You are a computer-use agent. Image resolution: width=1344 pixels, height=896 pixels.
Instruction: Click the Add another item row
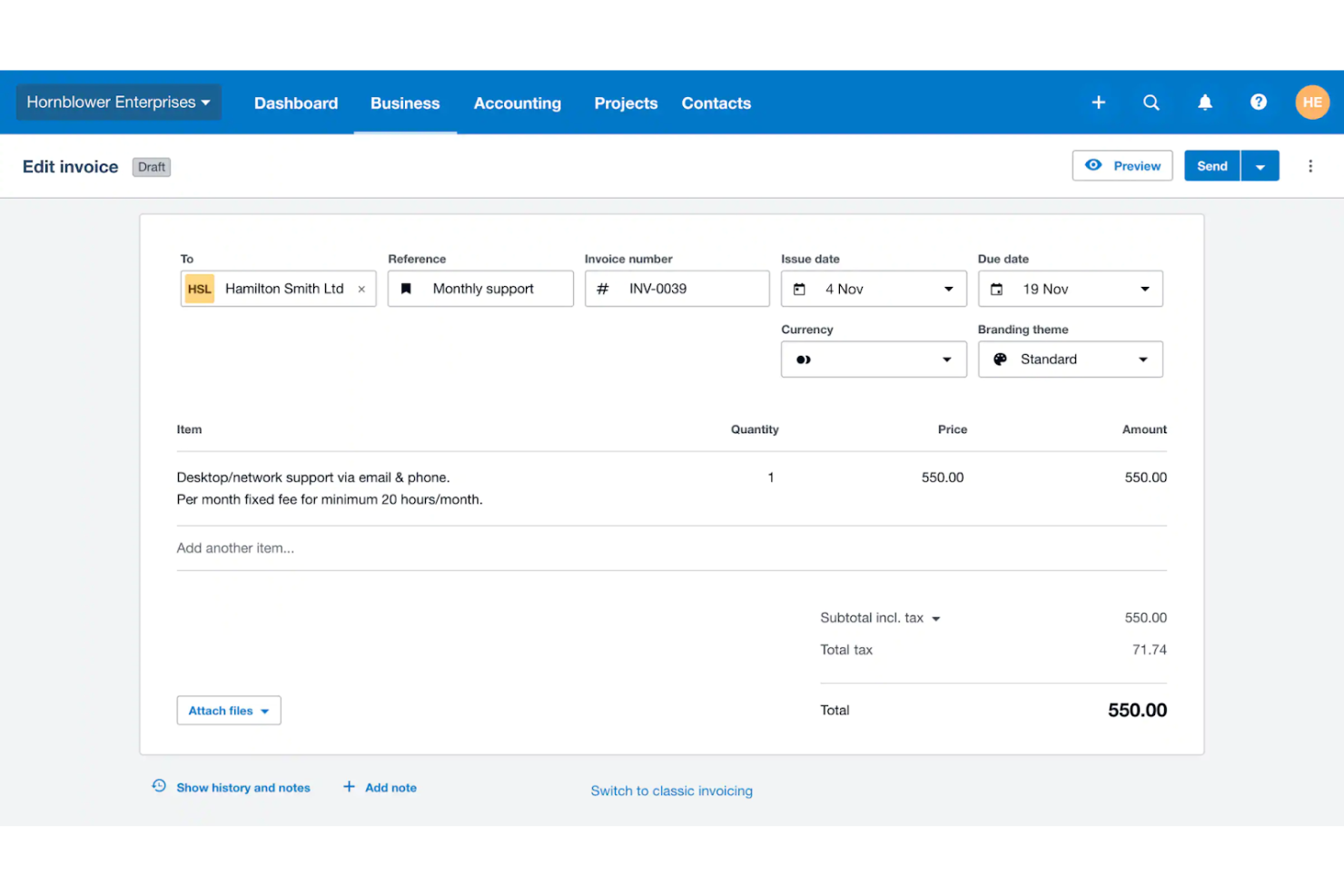coord(235,547)
